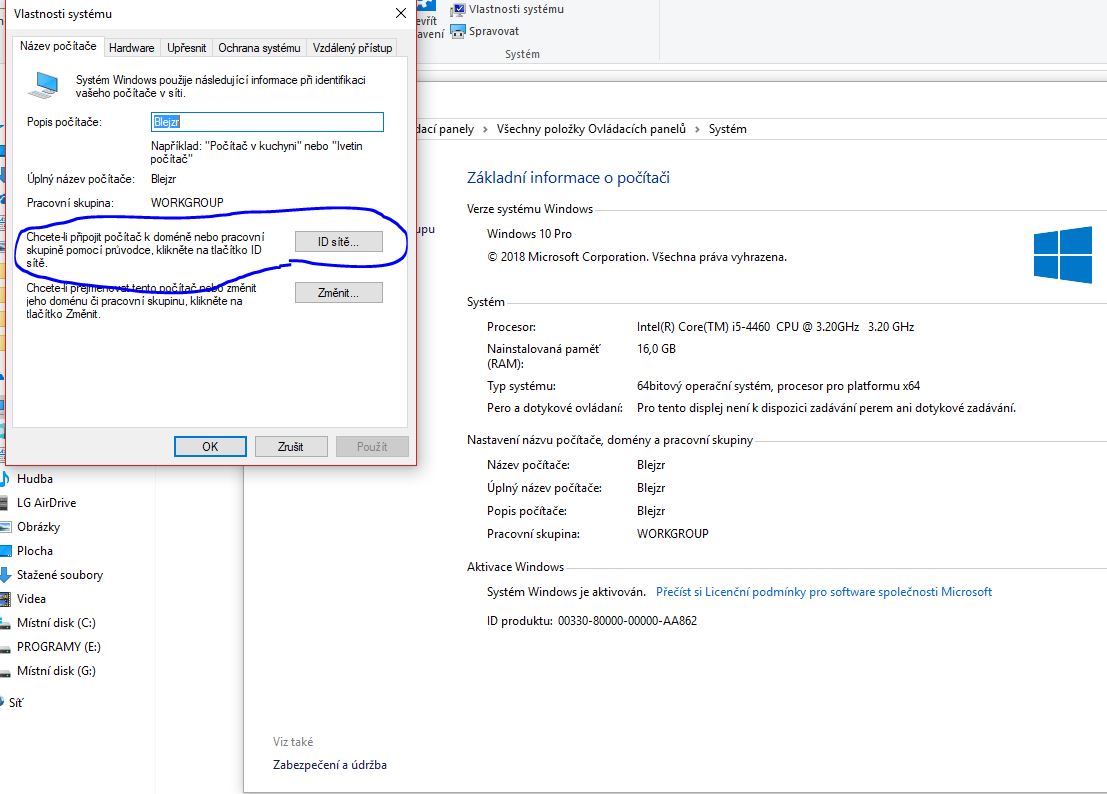Click the Vlastnosti systému ribbon icon
This screenshot has width=1107, height=794.
tap(458, 9)
